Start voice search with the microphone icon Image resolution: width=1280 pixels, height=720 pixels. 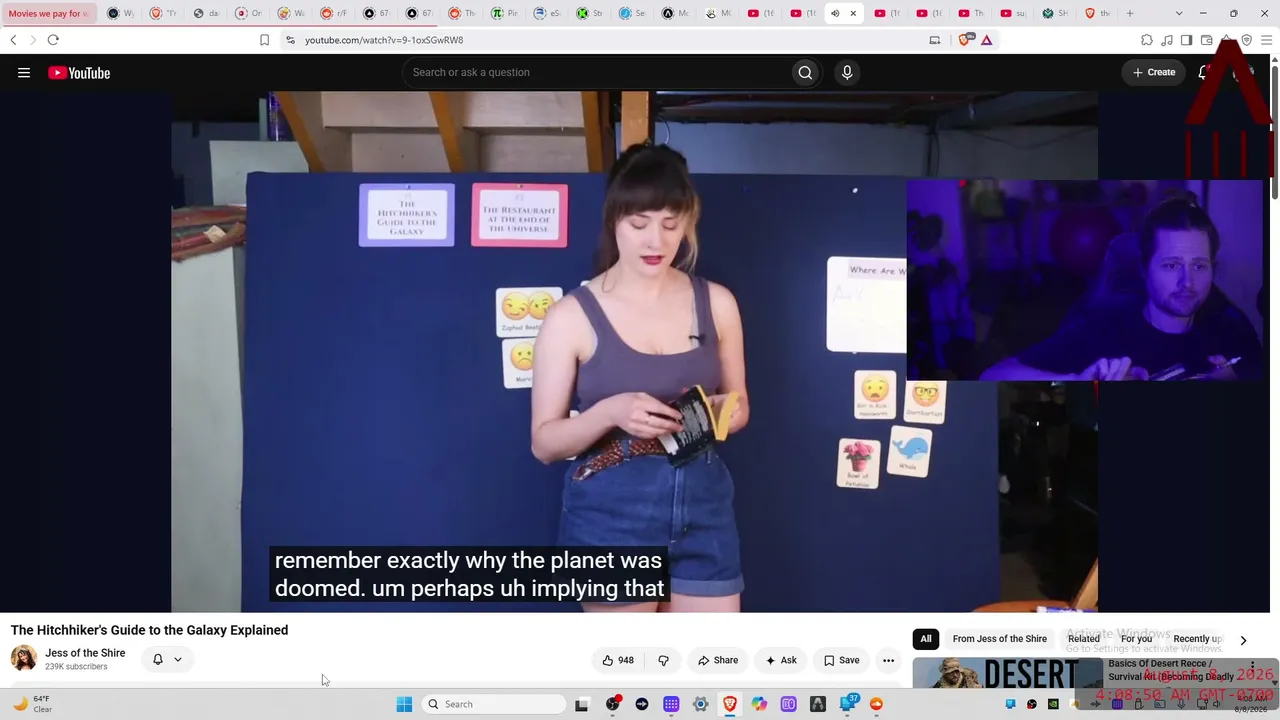[x=847, y=72]
